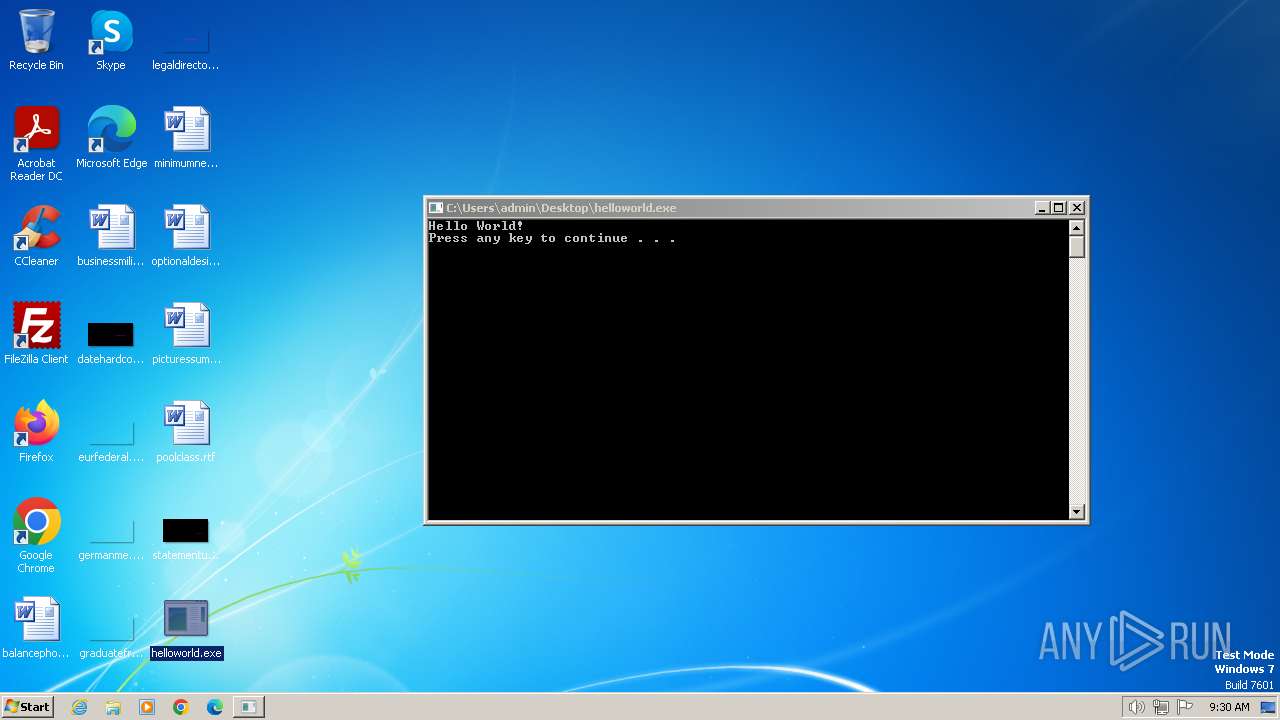Image resolution: width=1280 pixels, height=720 pixels.
Task: Click the 'Hello World!' console output line
Action: click(x=476, y=226)
